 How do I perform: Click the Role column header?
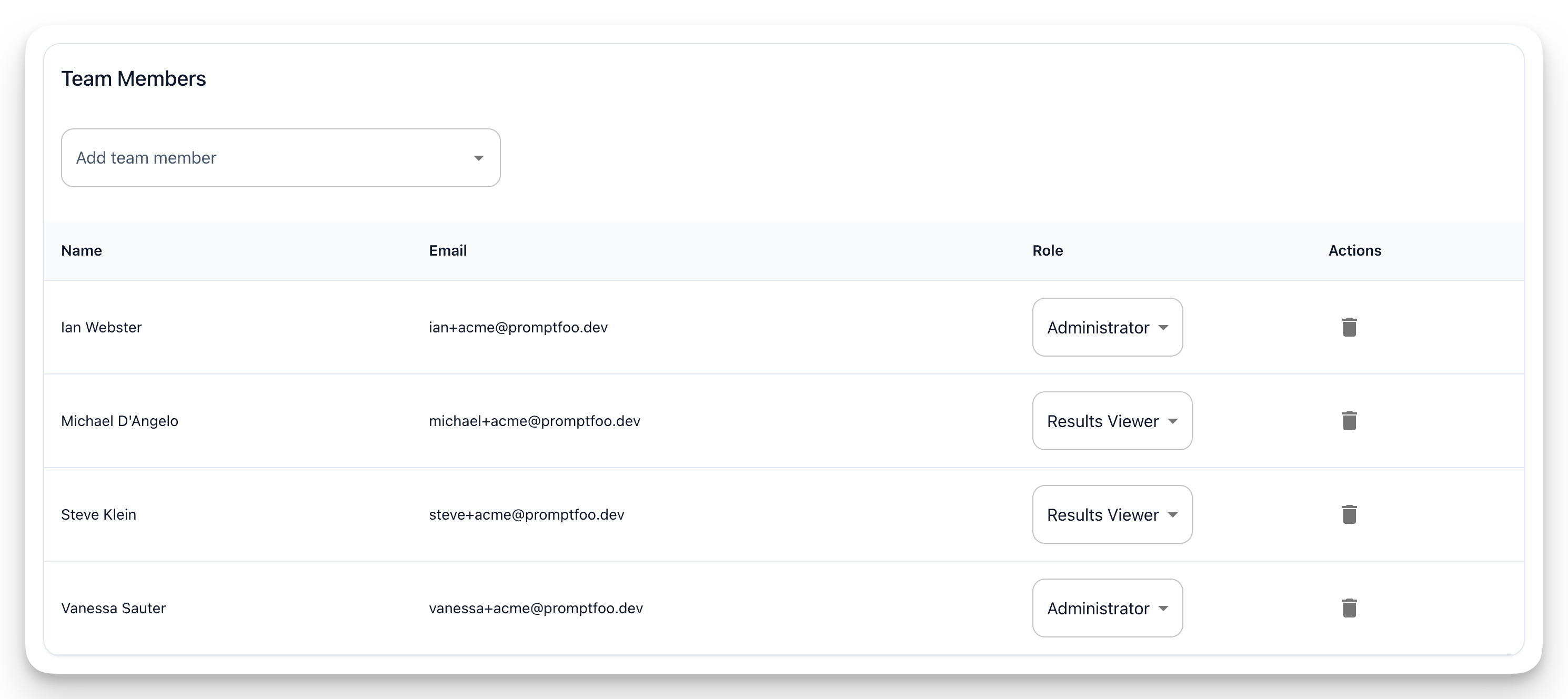point(1047,251)
